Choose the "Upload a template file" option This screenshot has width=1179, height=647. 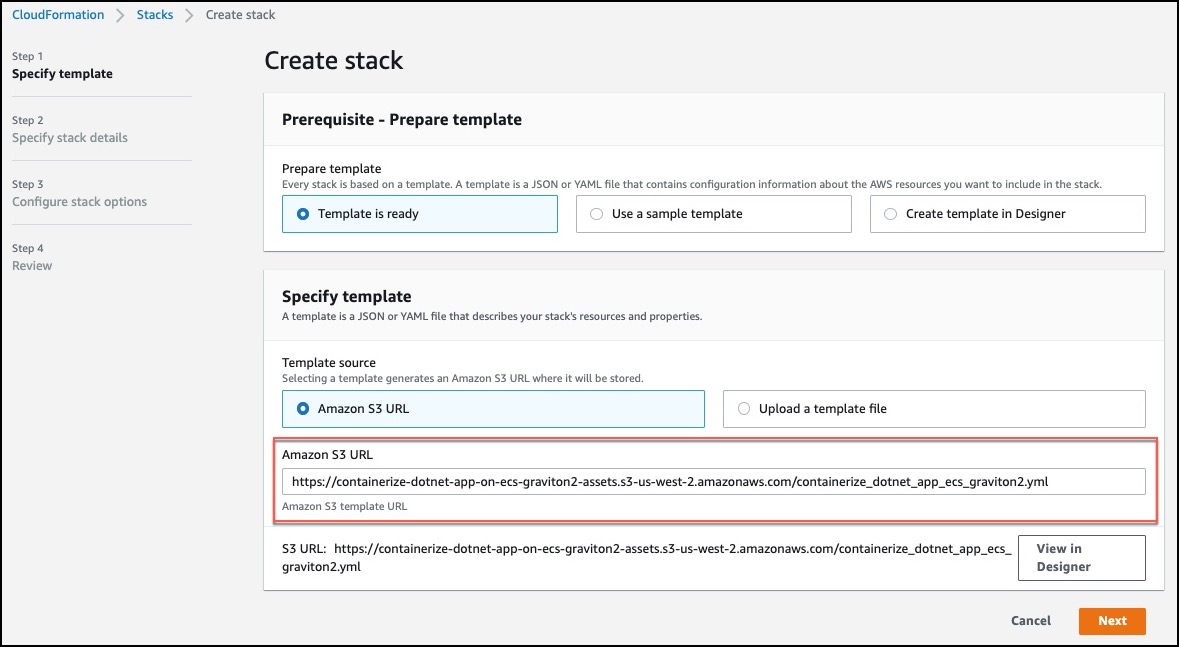tap(934, 409)
